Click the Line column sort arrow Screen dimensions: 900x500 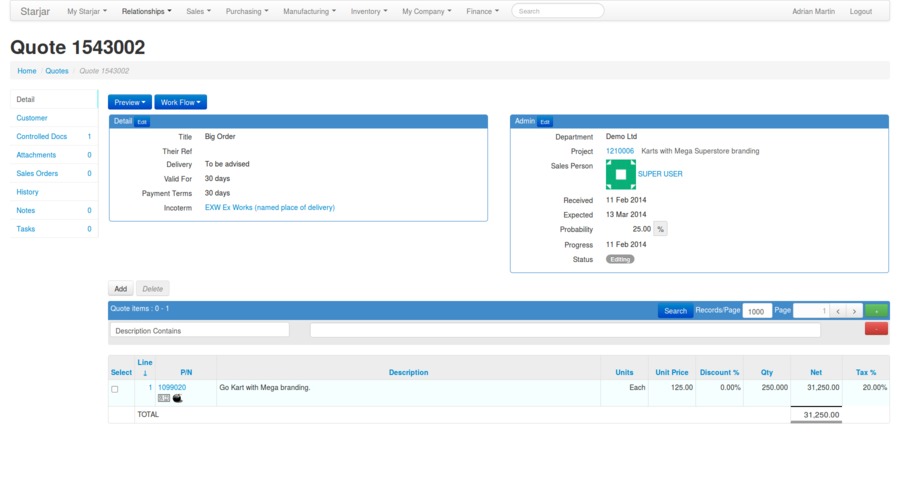(145, 373)
